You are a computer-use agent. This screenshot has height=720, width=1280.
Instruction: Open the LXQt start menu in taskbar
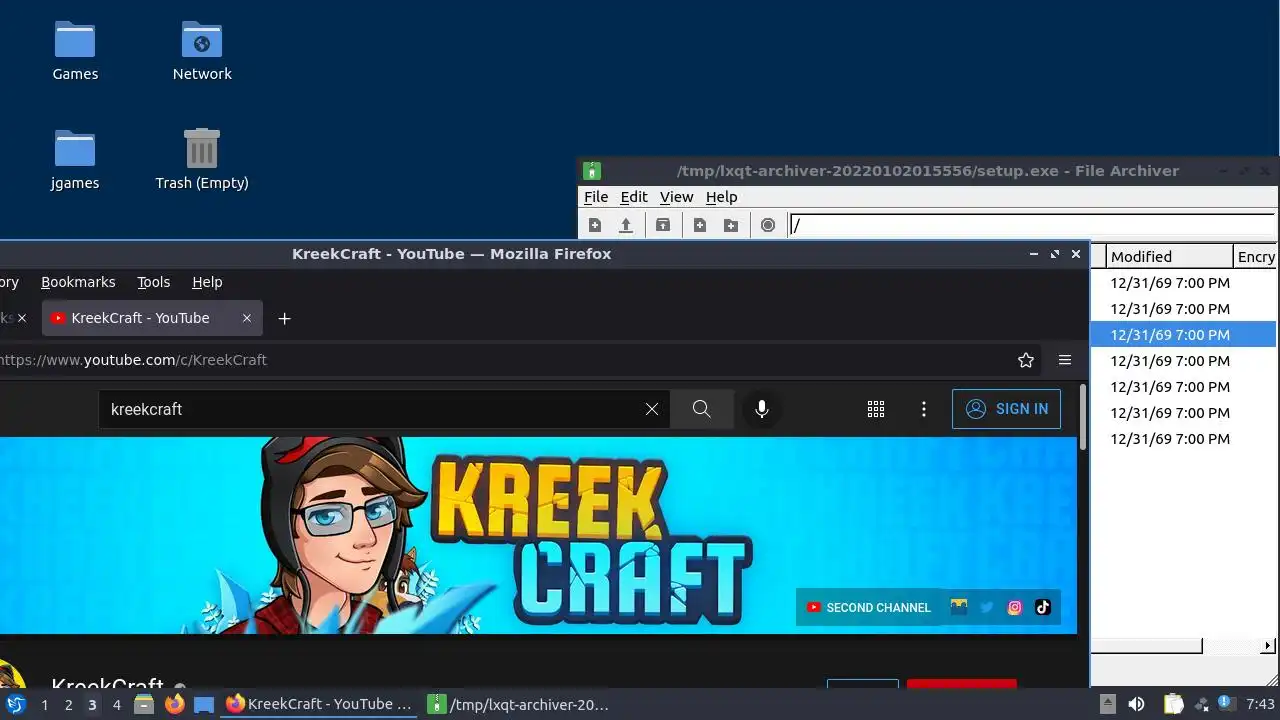pos(15,704)
